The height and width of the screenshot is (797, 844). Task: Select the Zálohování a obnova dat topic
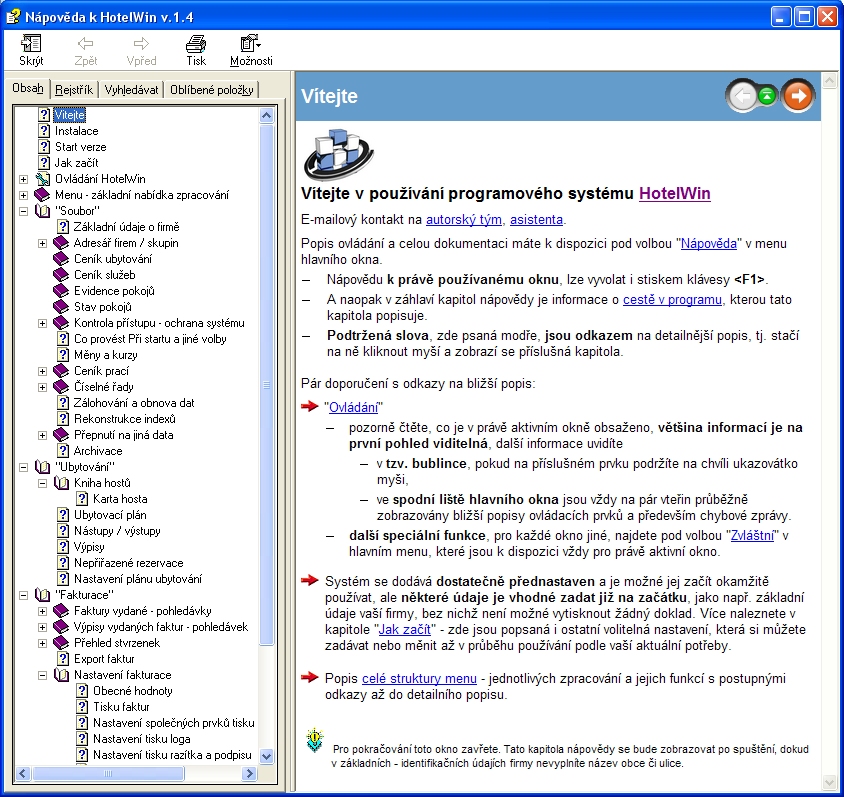pyautogui.click(x=134, y=403)
